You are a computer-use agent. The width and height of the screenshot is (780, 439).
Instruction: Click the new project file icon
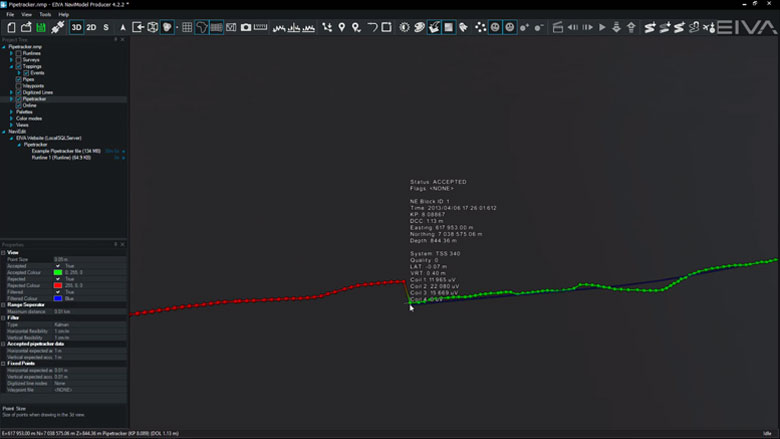pyautogui.click(x=9, y=27)
